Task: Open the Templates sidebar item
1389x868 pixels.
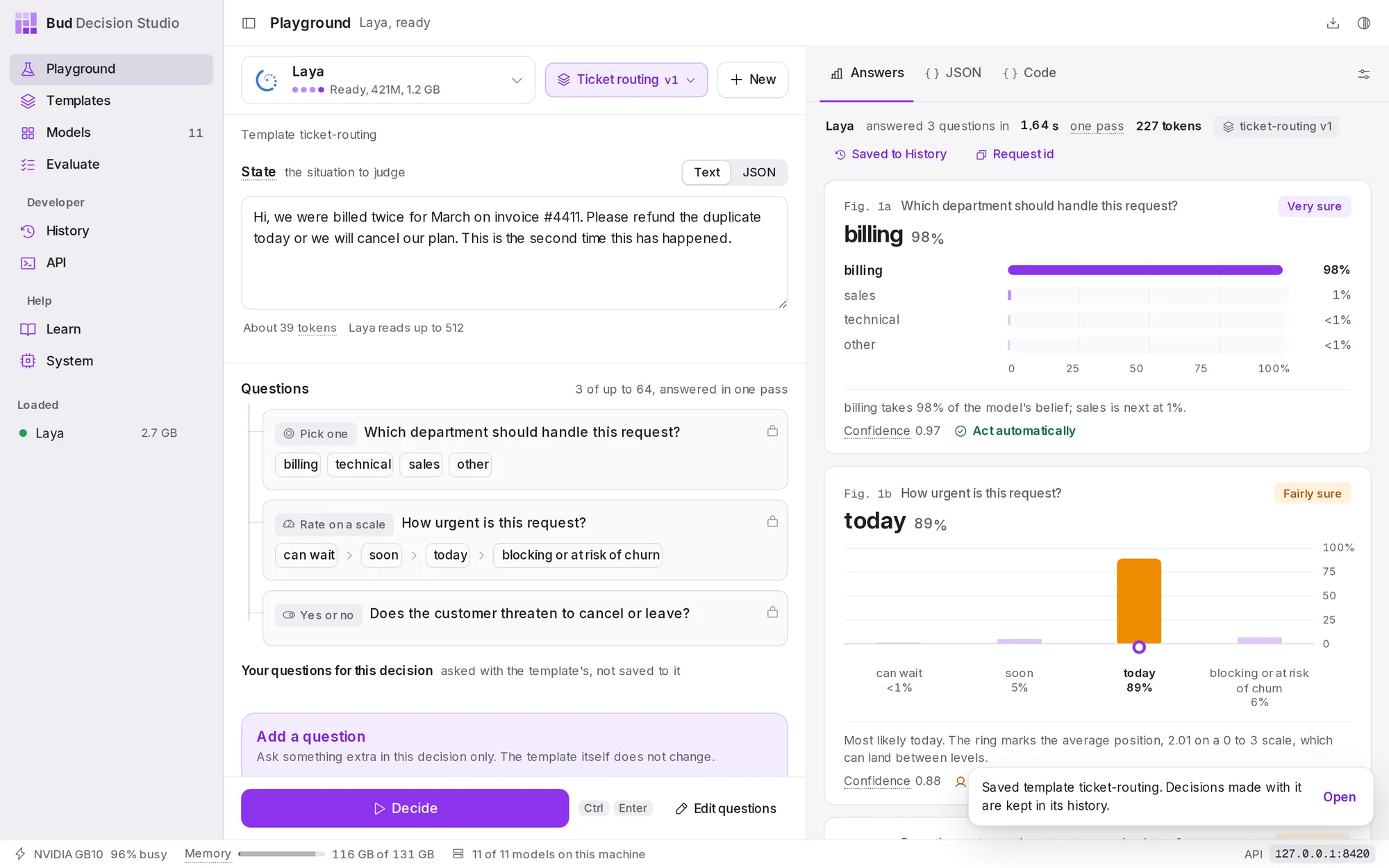Action: pyautogui.click(x=111, y=101)
